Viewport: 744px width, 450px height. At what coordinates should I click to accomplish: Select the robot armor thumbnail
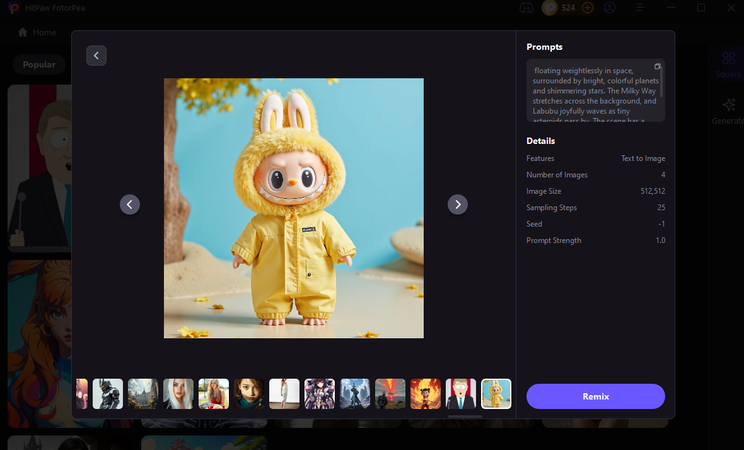(x=108, y=394)
